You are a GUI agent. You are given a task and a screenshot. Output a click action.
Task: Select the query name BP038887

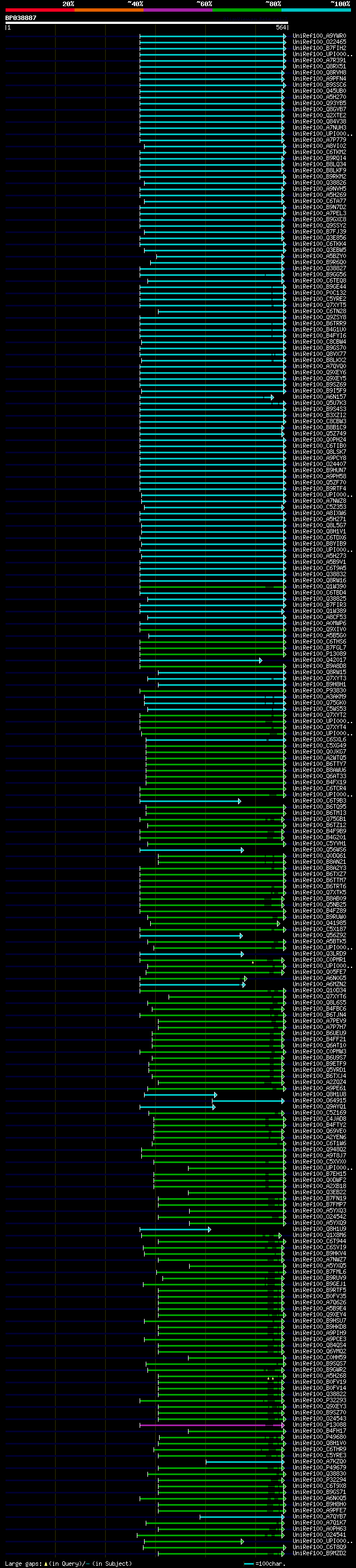tap(21, 18)
